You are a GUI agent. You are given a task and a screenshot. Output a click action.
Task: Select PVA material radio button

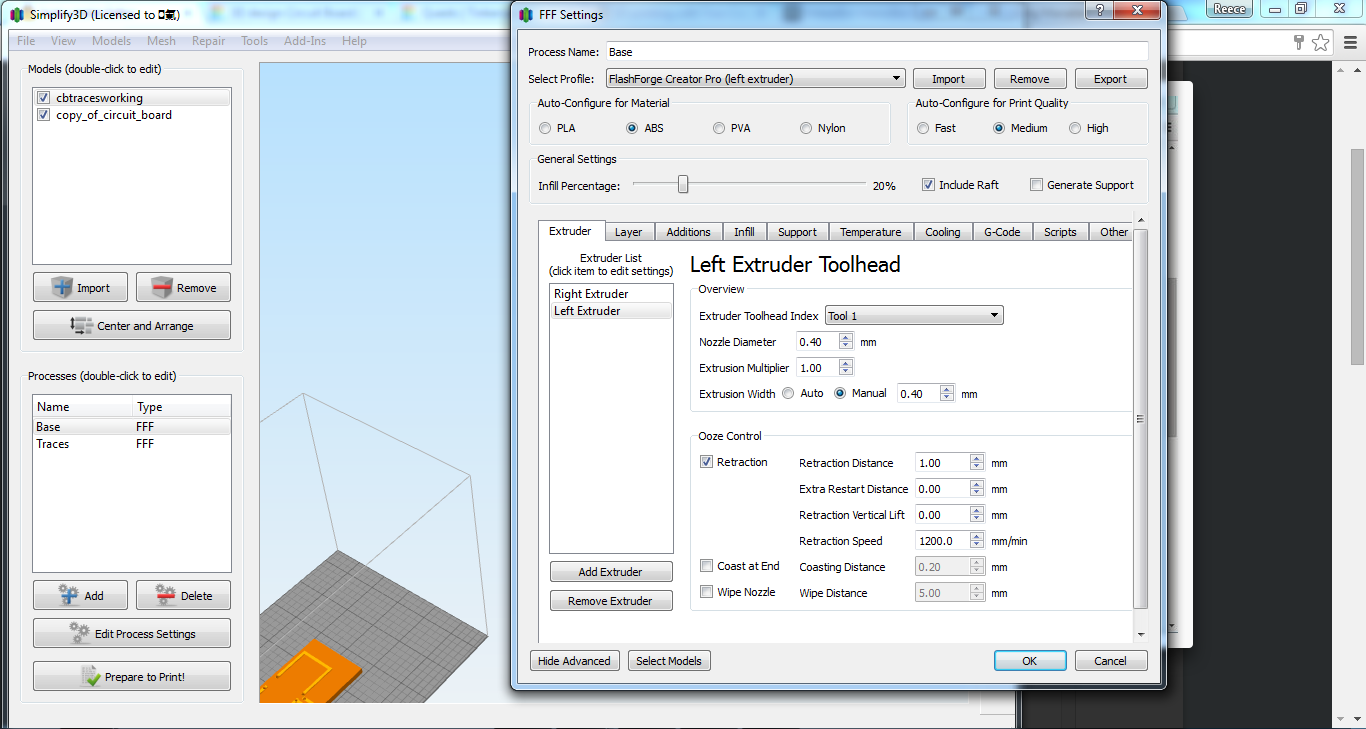pyautogui.click(x=719, y=128)
